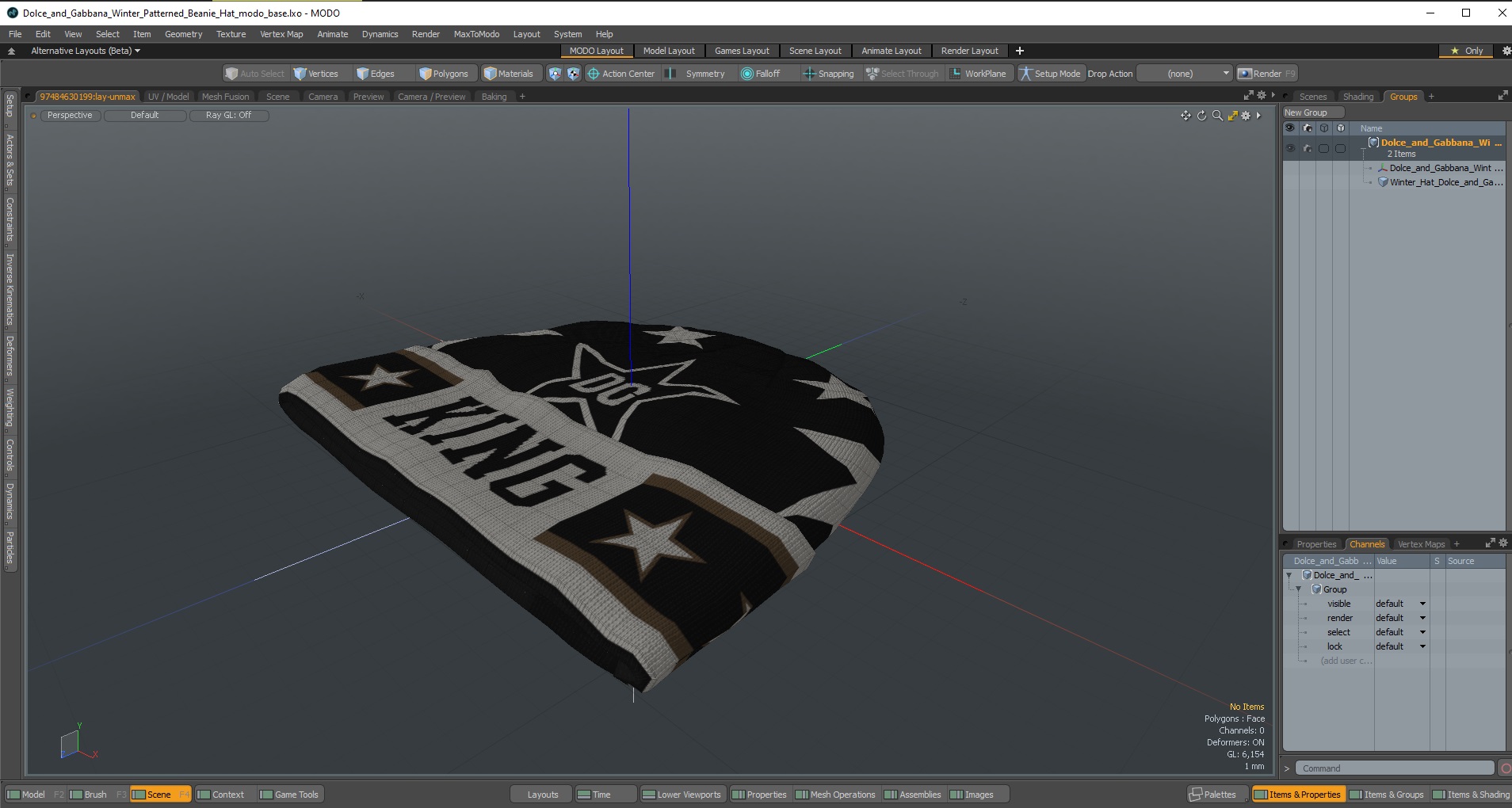
Task: Collapse Group node in Channels tree
Action: 1298,589
